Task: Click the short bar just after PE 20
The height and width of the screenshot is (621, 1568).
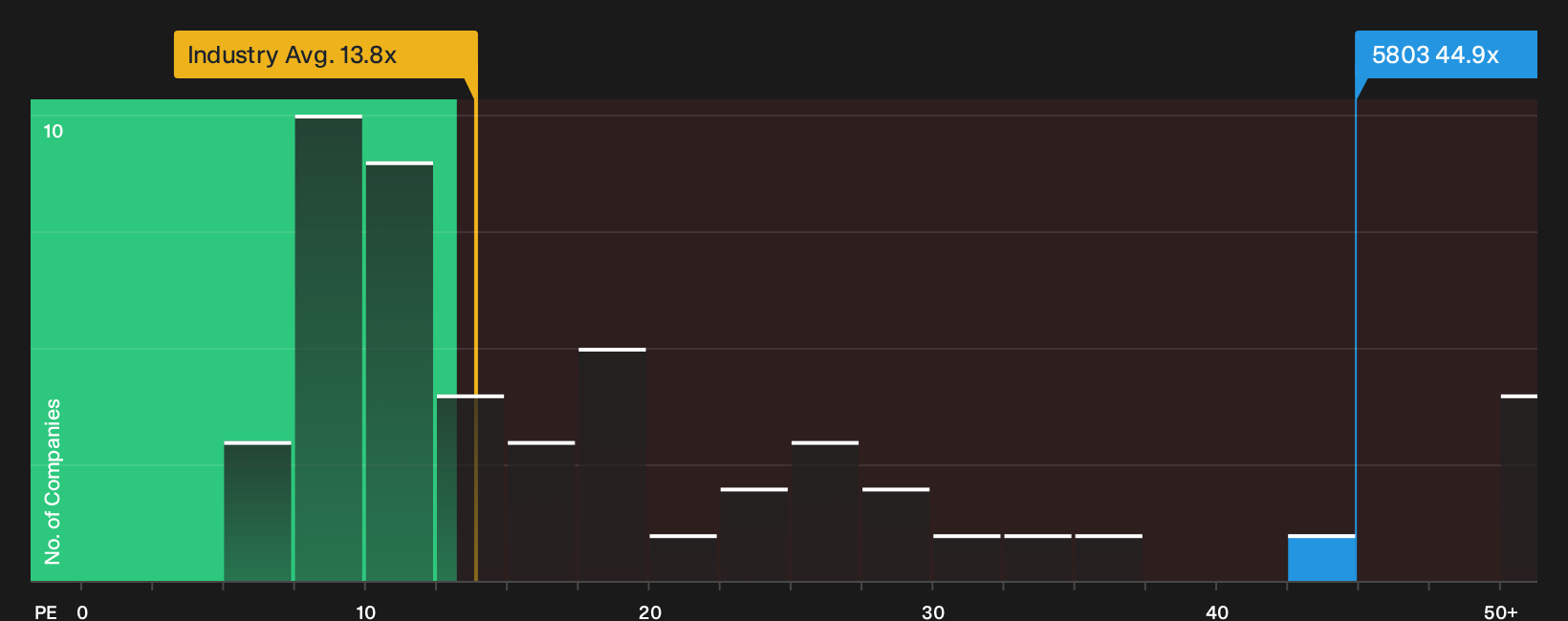Action: pyautogui.click(x=684, y=558)
